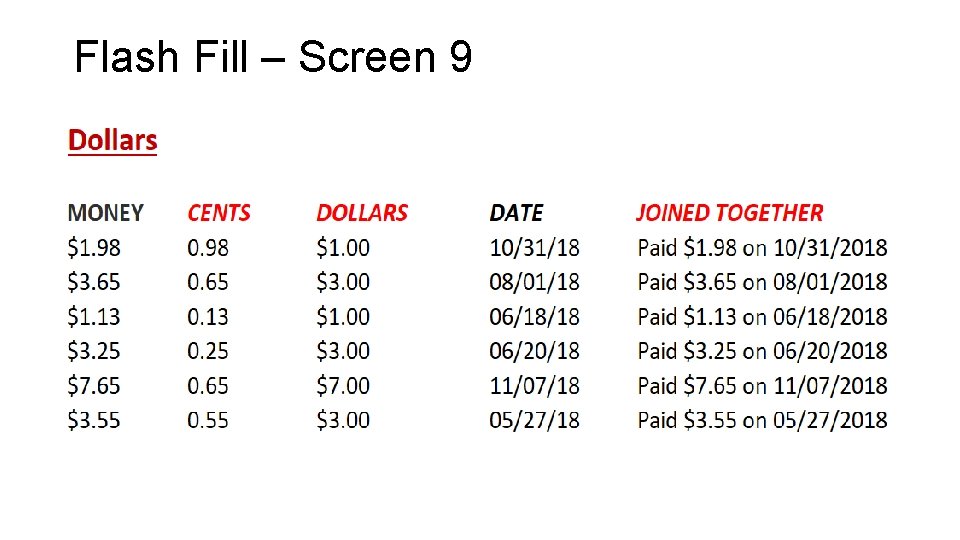Image resolution: width=960 pixels, height=540 pixels.
Task: Select the MONEY column header
Action: 105,213
